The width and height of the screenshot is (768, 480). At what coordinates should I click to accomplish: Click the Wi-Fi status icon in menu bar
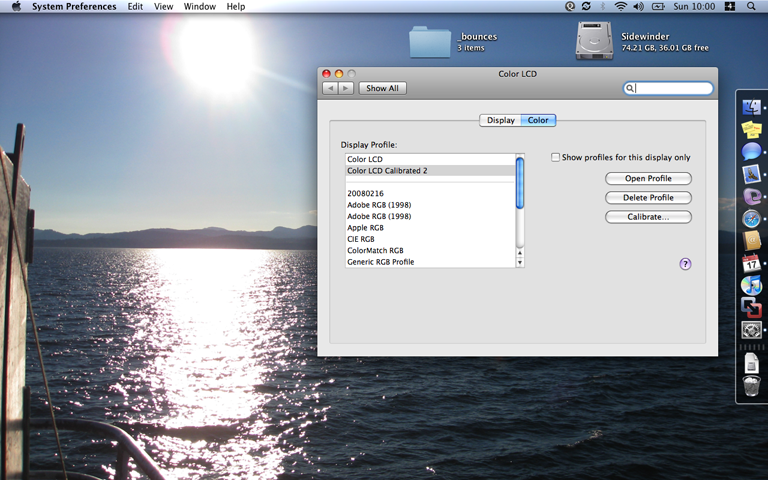click(x=620, y=7)
